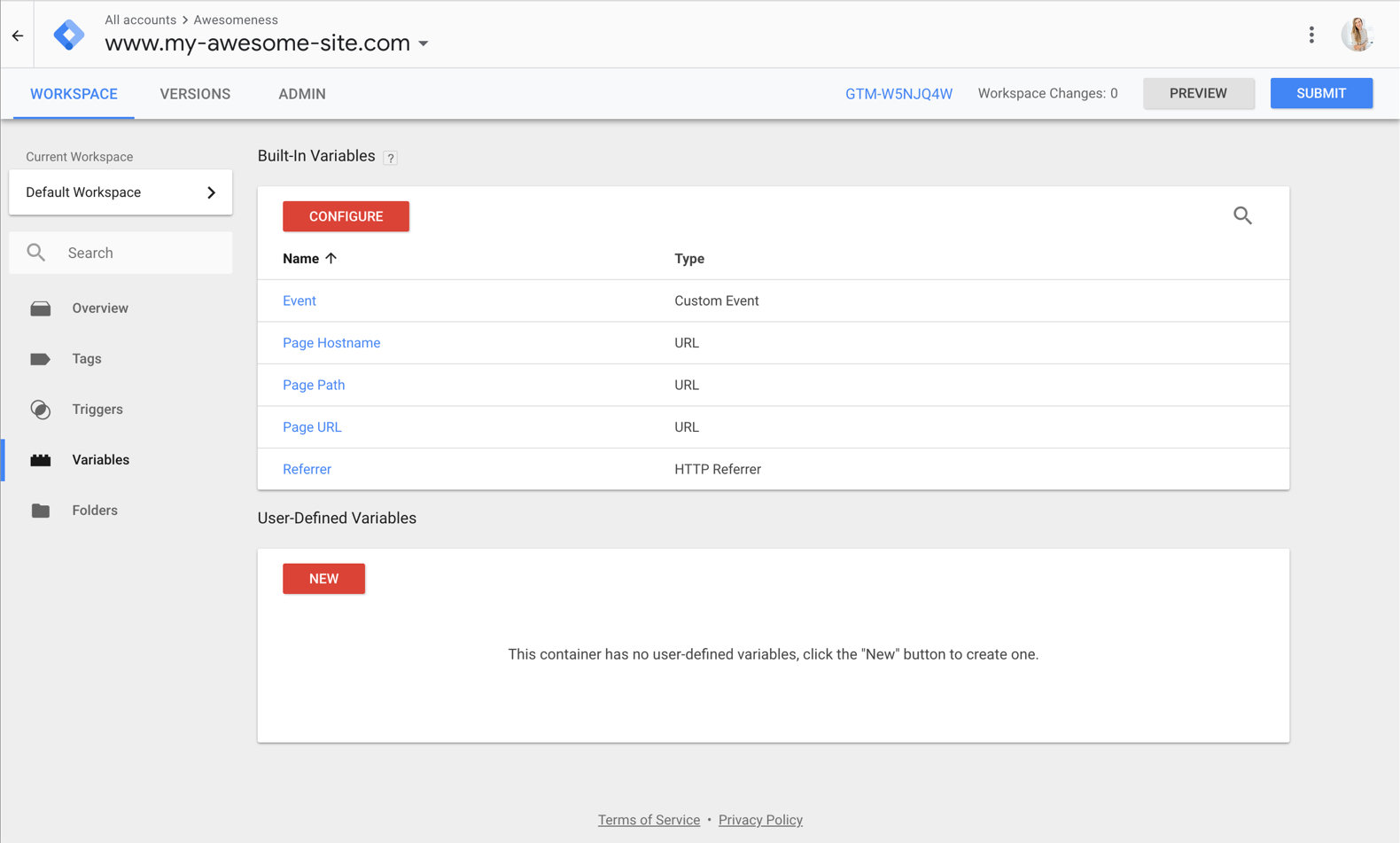Open Tags in the sidebar
This screenshot has width=1400, height=843.
click(87, 359)
